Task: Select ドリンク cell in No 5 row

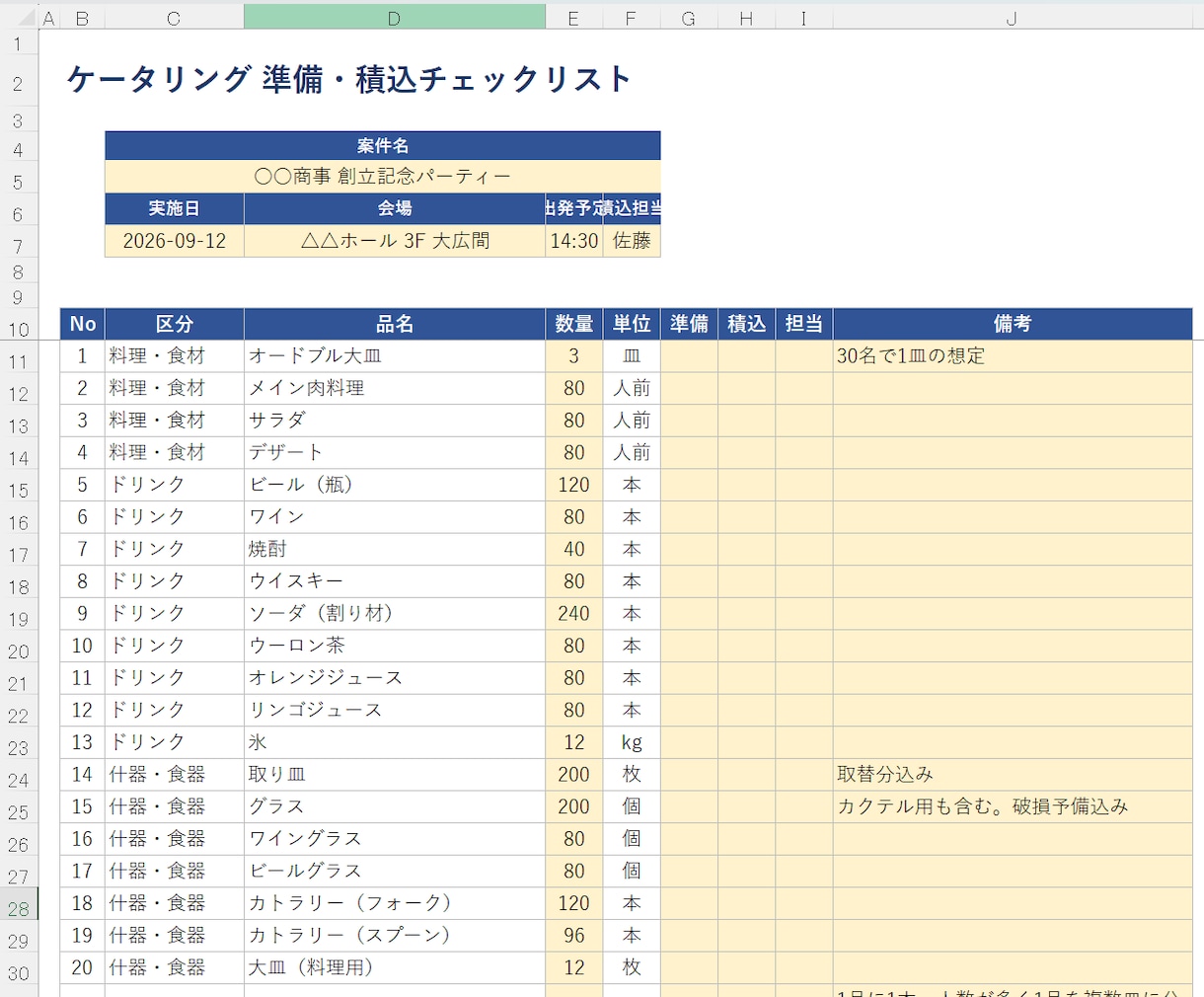Action: (175, 485)
